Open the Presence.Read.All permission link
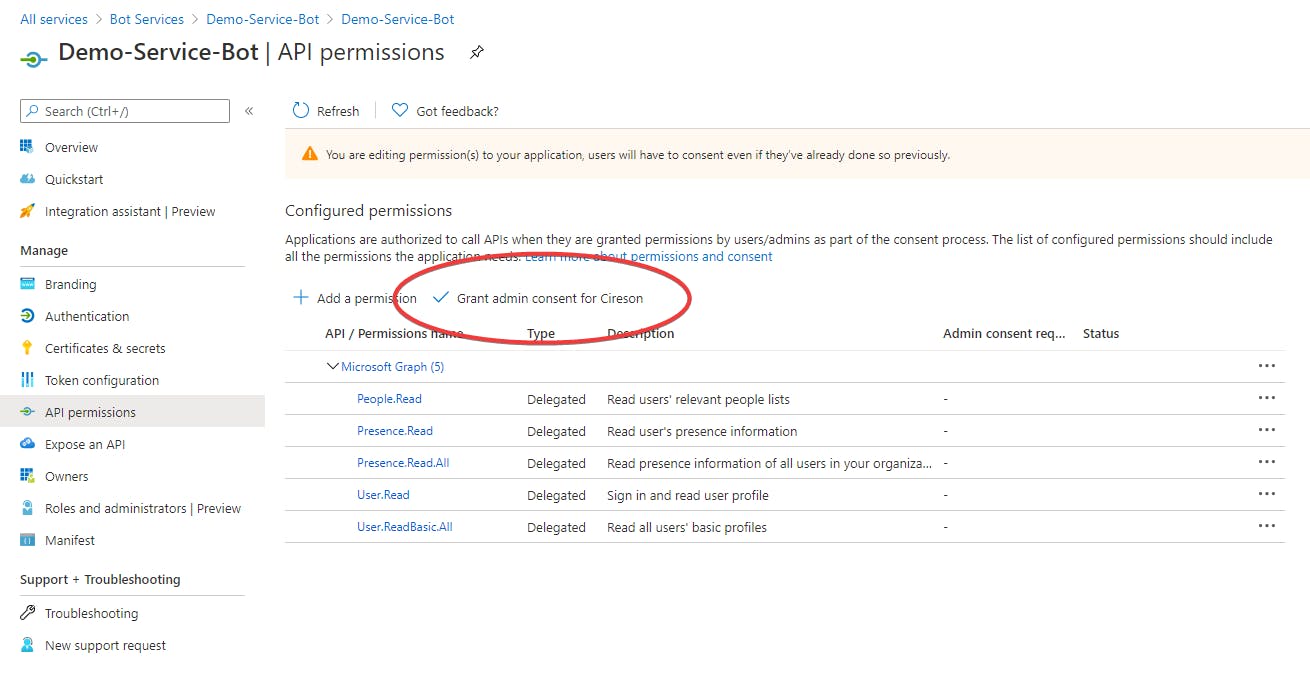The image size is (1310, 680). click(x=403, y=463)
